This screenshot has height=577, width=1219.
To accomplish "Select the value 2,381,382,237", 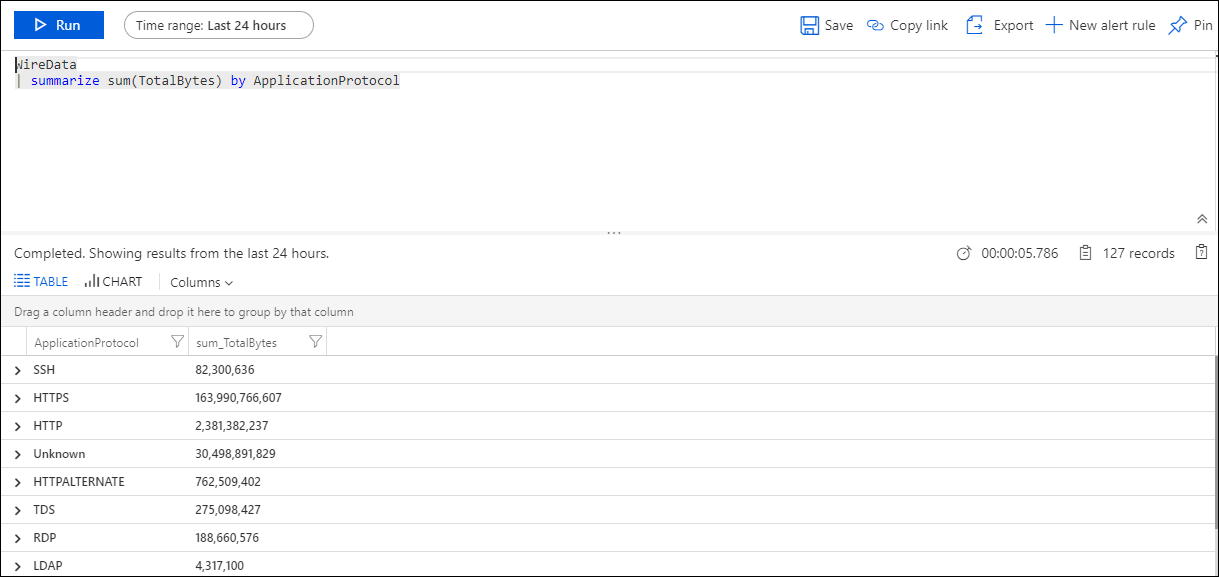I will [232, 426].
